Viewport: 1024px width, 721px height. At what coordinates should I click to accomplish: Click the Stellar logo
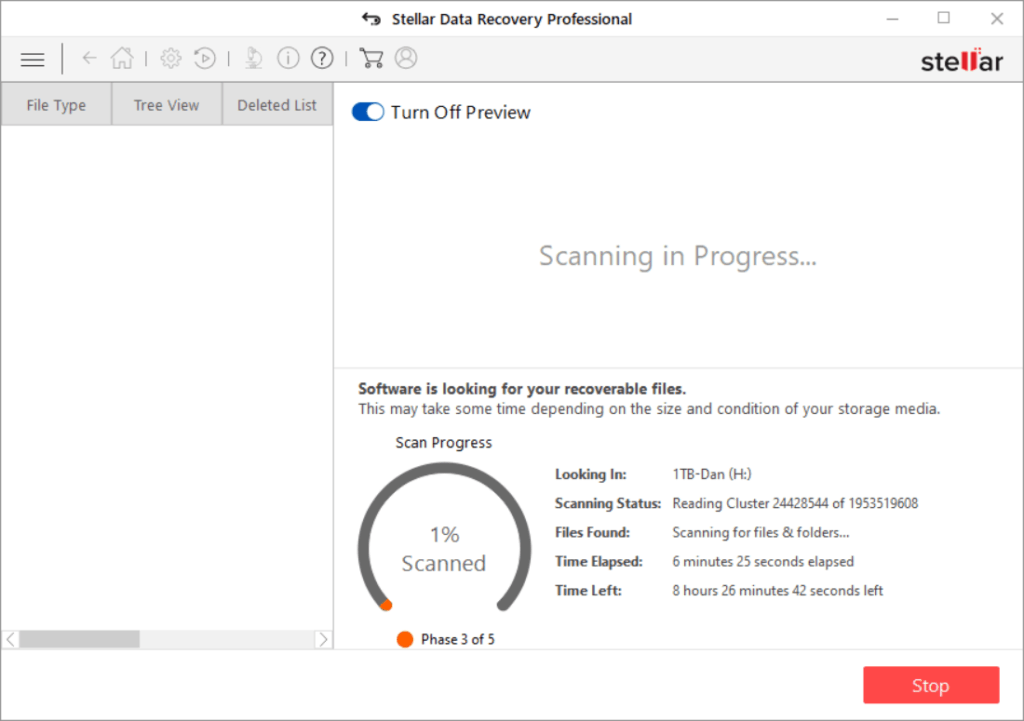click(x=961, y=60)
